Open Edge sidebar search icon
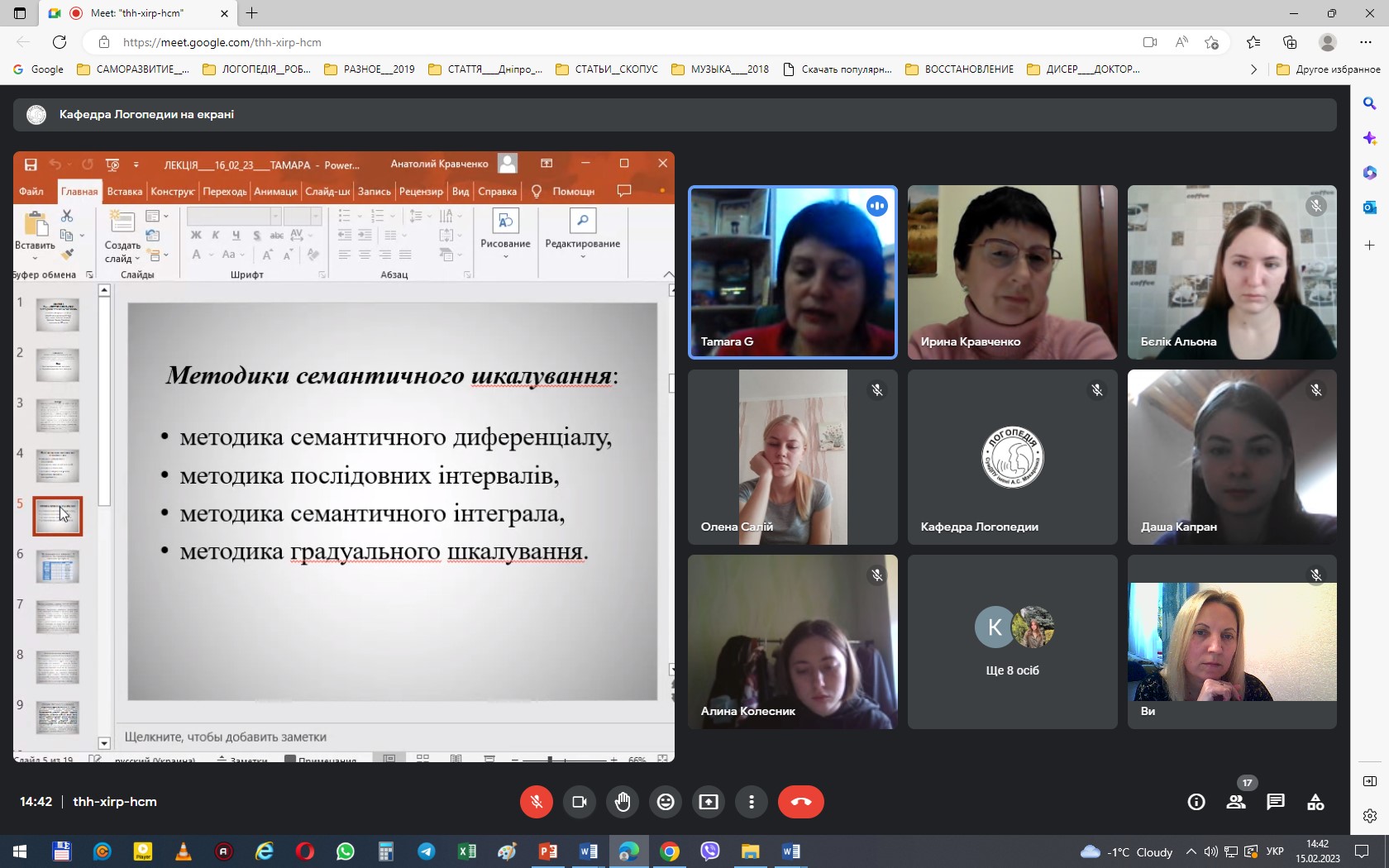 [x=1370, y=103]
